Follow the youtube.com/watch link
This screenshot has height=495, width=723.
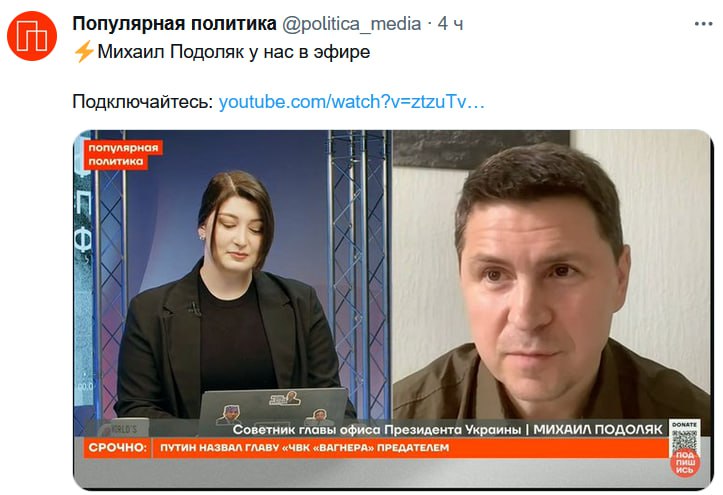pyautogui.click(x=352, y=101)
